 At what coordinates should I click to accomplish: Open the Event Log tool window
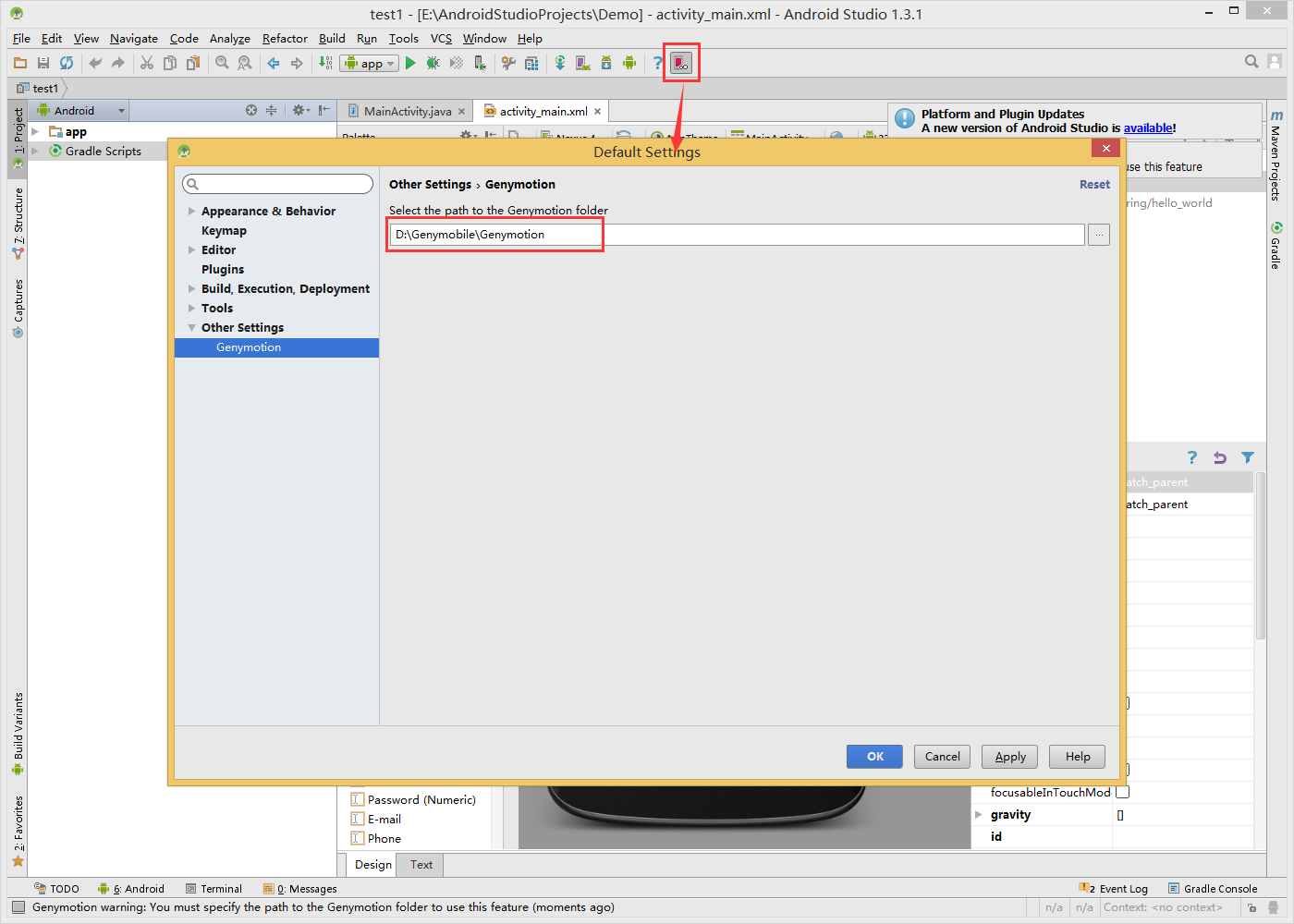pyautogui.click(x=1115, y=889)
